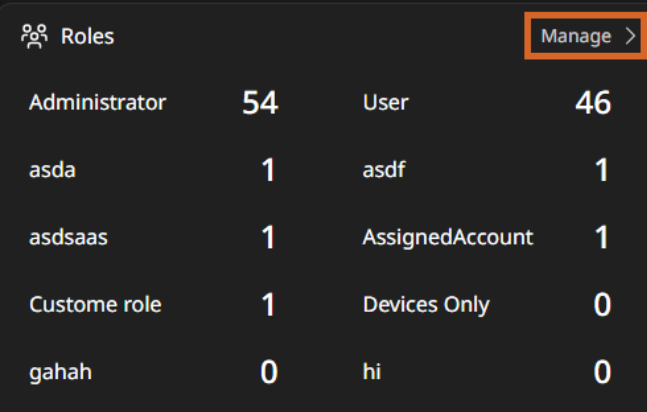Click the count 1 beside asdsaas
Viewport: 648px width, 412px height.
[x=268, y=237]
